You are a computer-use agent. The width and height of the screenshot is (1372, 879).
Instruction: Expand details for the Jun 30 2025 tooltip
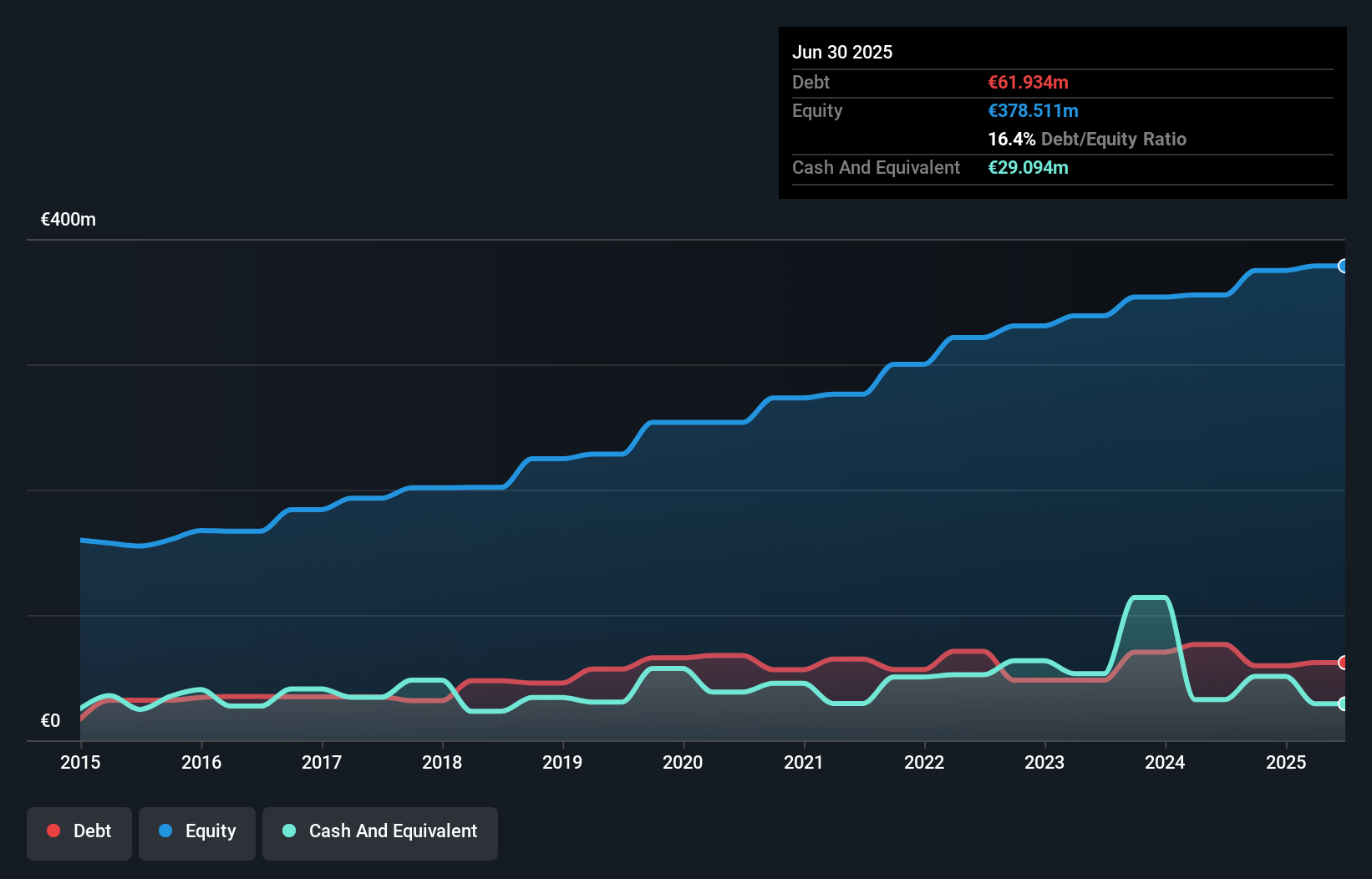click(843, 52)
